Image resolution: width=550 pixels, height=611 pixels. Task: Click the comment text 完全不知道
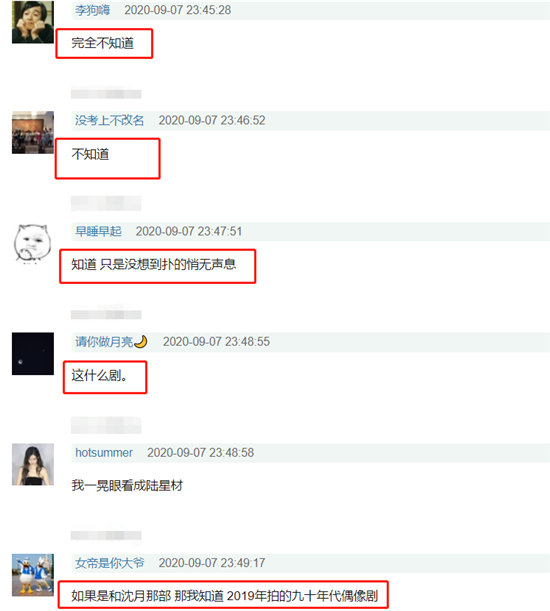(x=103, y=43)
